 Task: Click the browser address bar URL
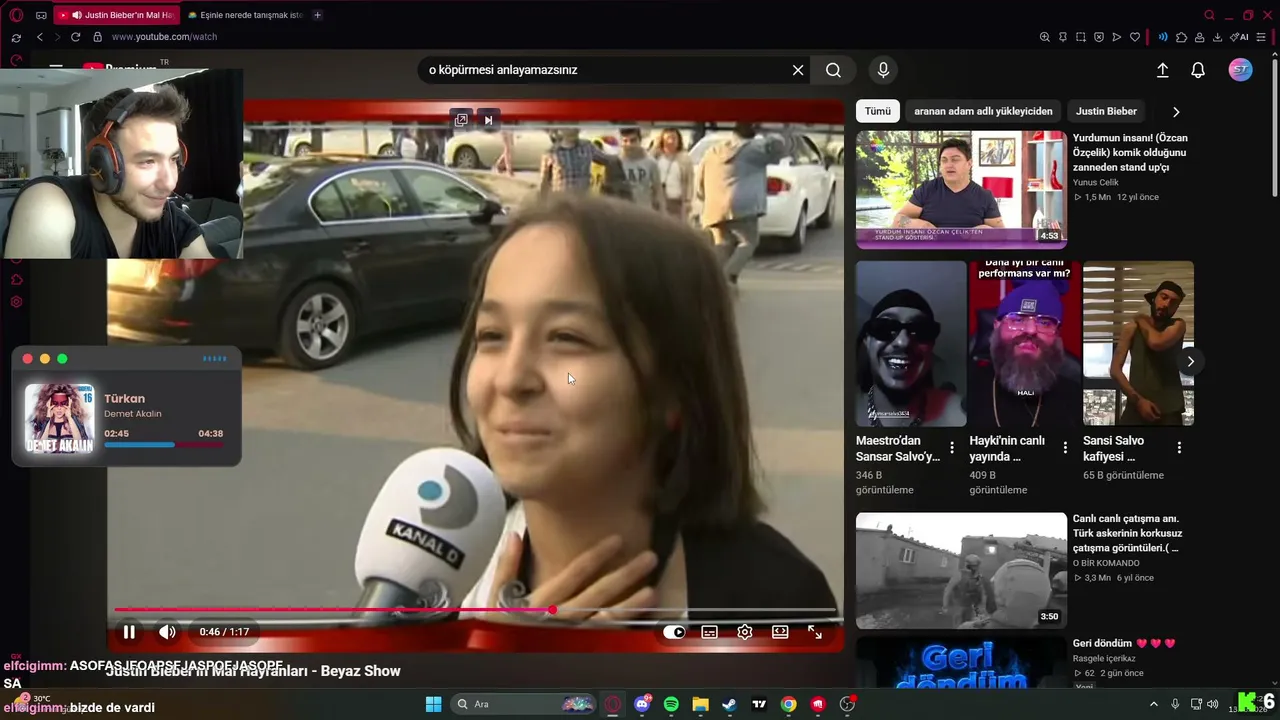164,37
